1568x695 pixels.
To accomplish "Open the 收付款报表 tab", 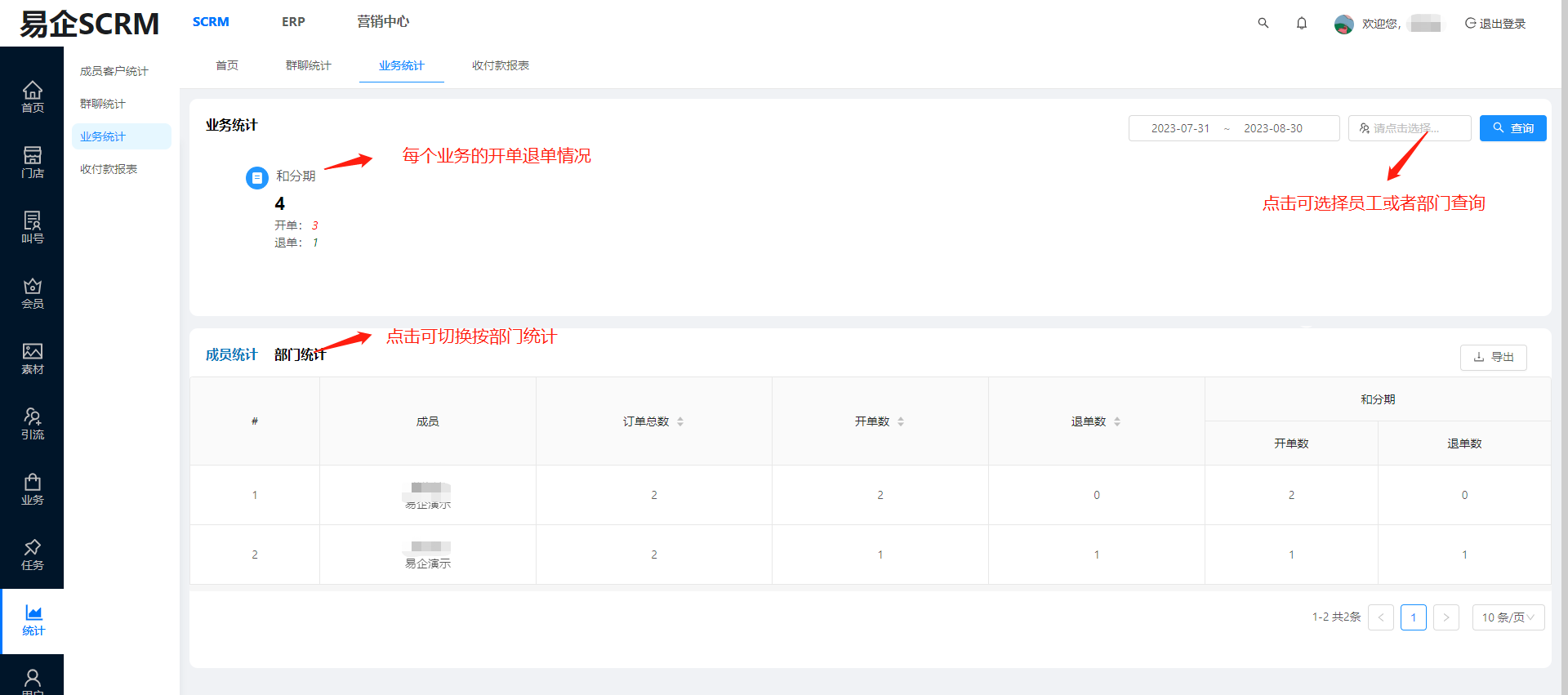I will coord(501,65).
